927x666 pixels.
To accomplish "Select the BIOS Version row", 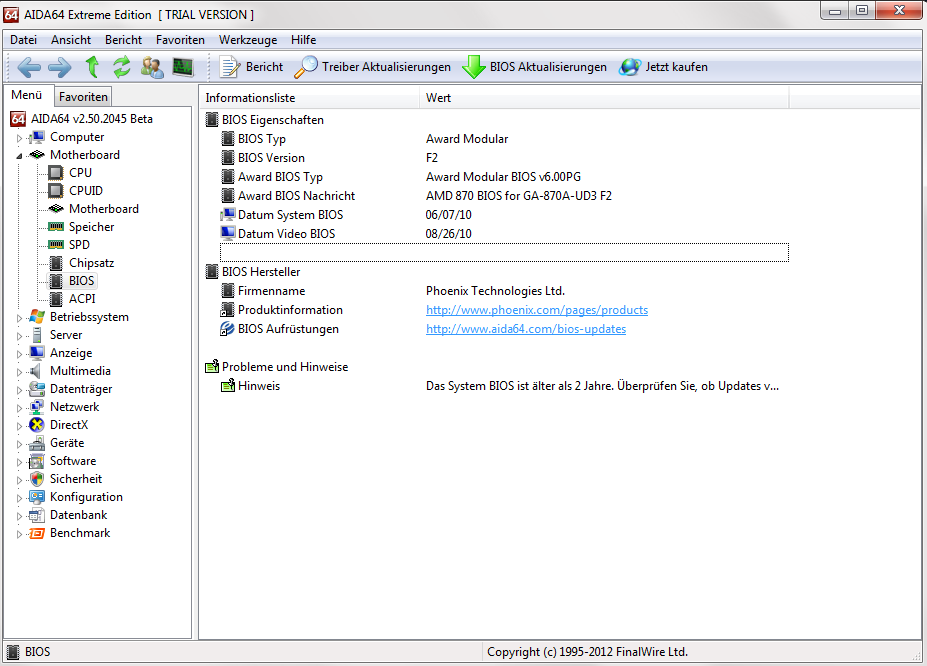I will pyautogui.click(x=504, y=158).
